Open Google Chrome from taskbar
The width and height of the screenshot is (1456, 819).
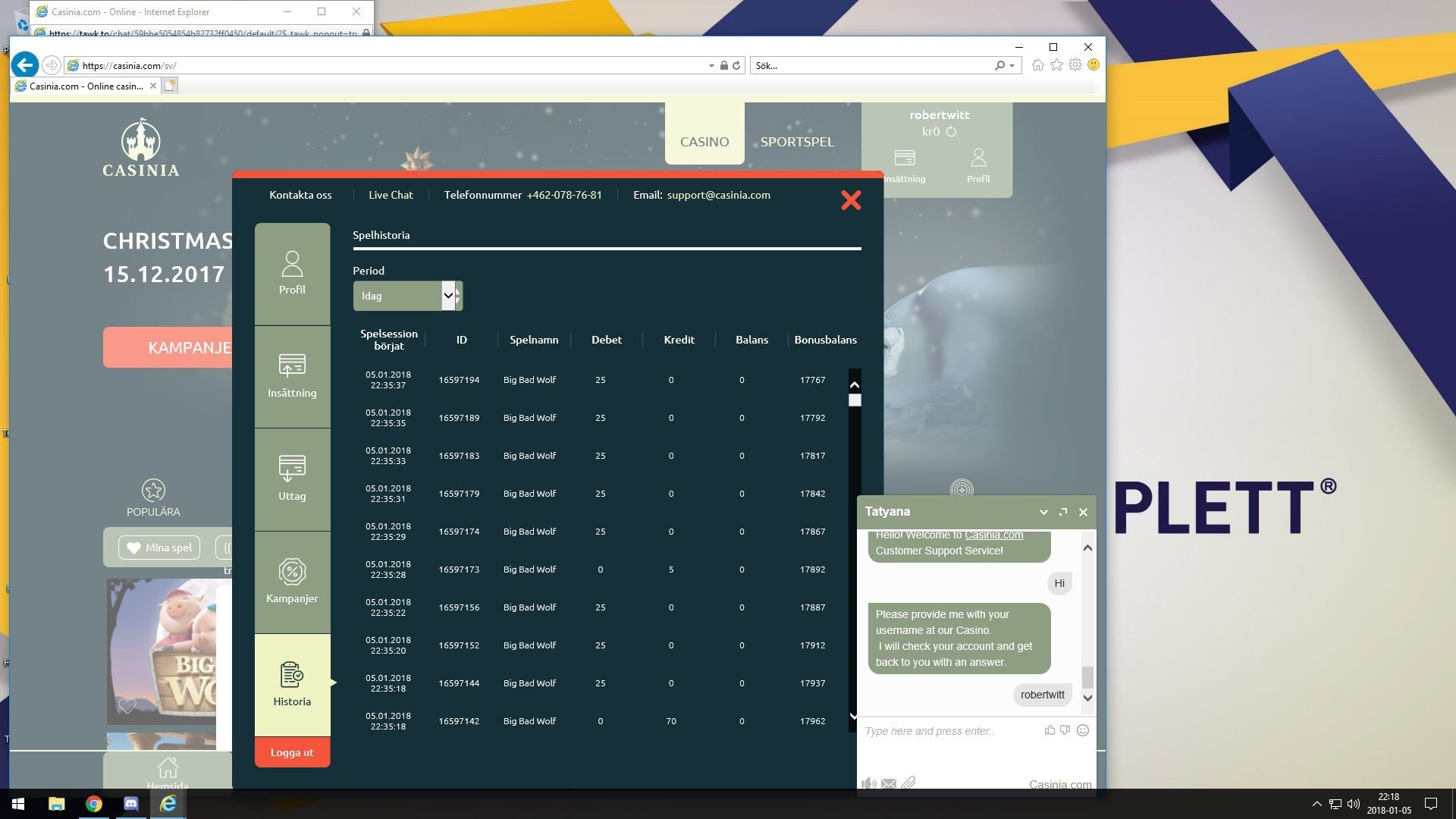click(93, 804)
